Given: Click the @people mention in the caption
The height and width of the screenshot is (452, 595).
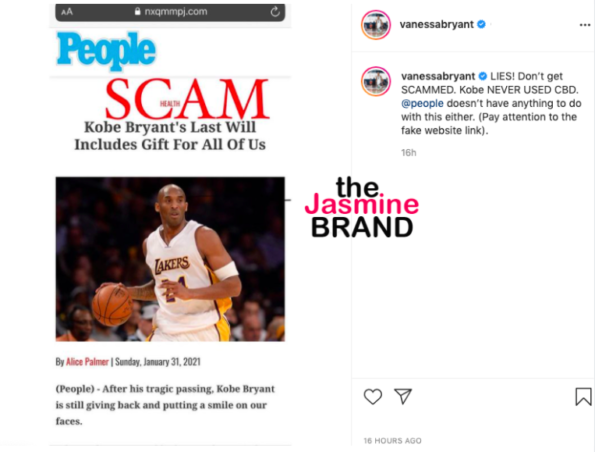Looking at the screenshot, I should [422, 103].
